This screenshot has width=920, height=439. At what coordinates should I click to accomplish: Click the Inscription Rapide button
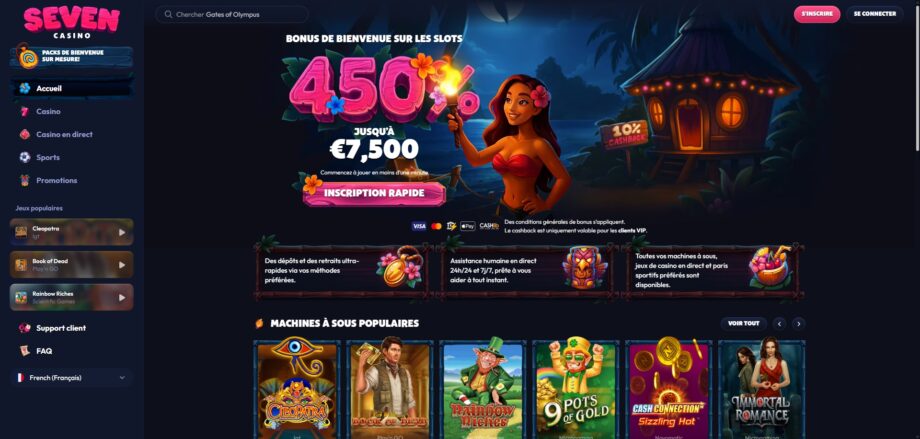pos(374,194)
